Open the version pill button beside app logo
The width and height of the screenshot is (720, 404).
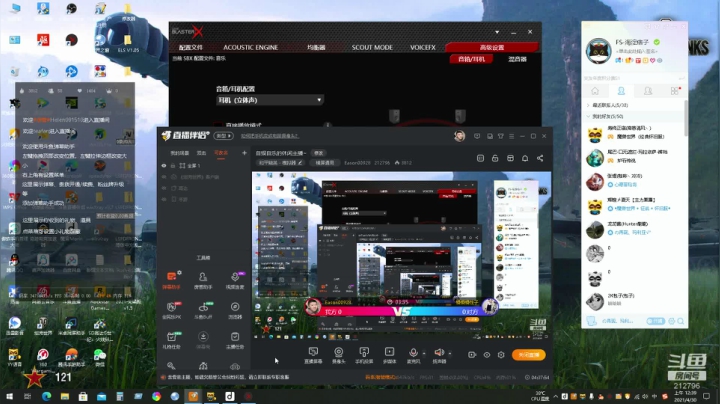[x=224, y=136]
